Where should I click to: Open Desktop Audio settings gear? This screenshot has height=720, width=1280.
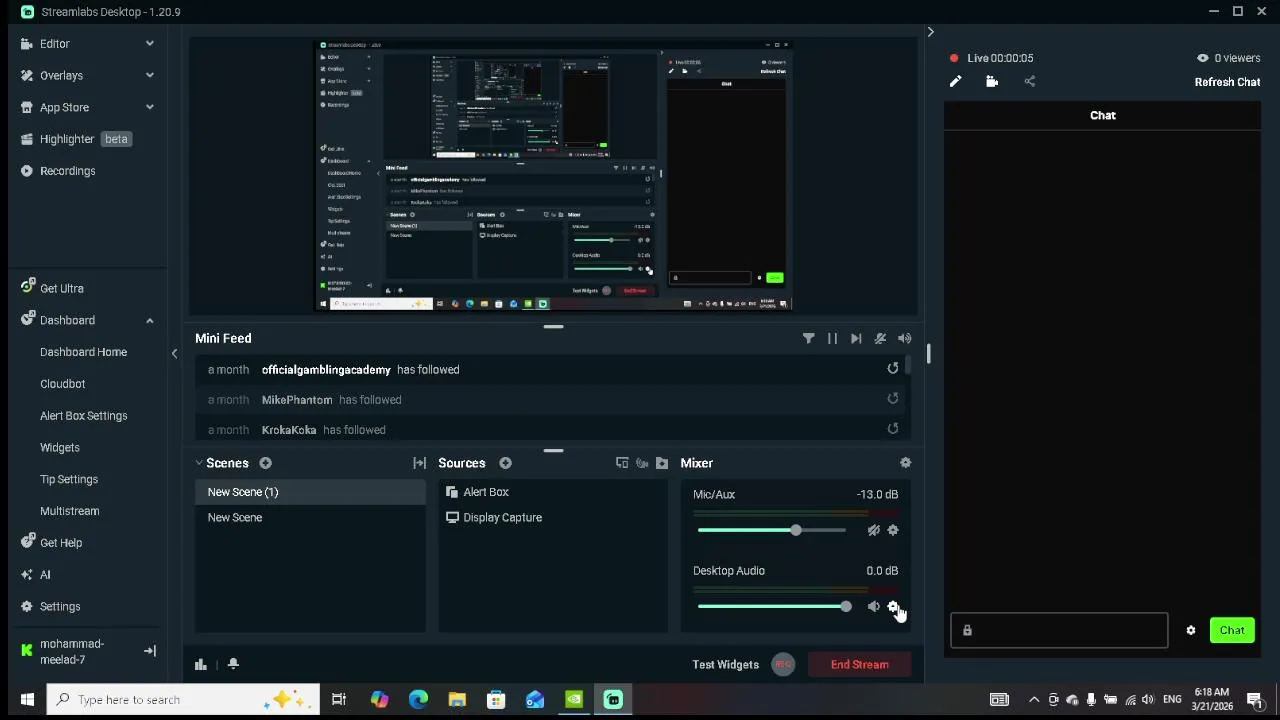tap(893, 607)
